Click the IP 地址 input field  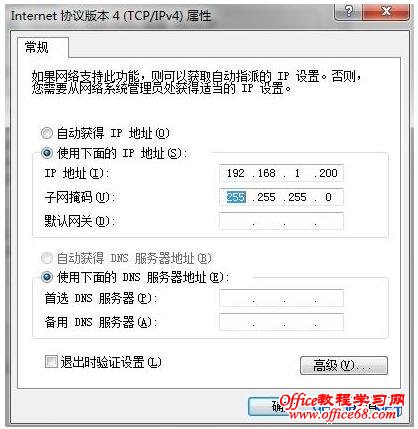pyautogui.click(x=281, y=173)
